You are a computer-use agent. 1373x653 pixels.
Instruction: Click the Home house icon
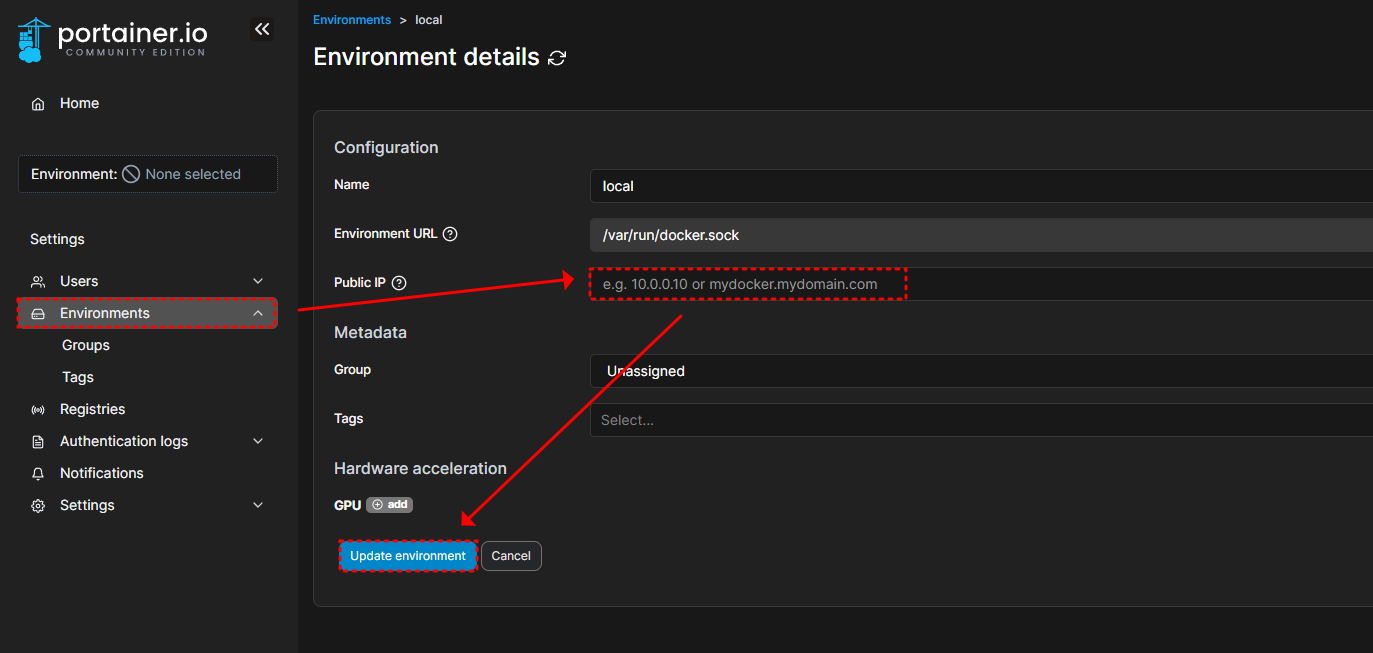(x=38, y=104)
